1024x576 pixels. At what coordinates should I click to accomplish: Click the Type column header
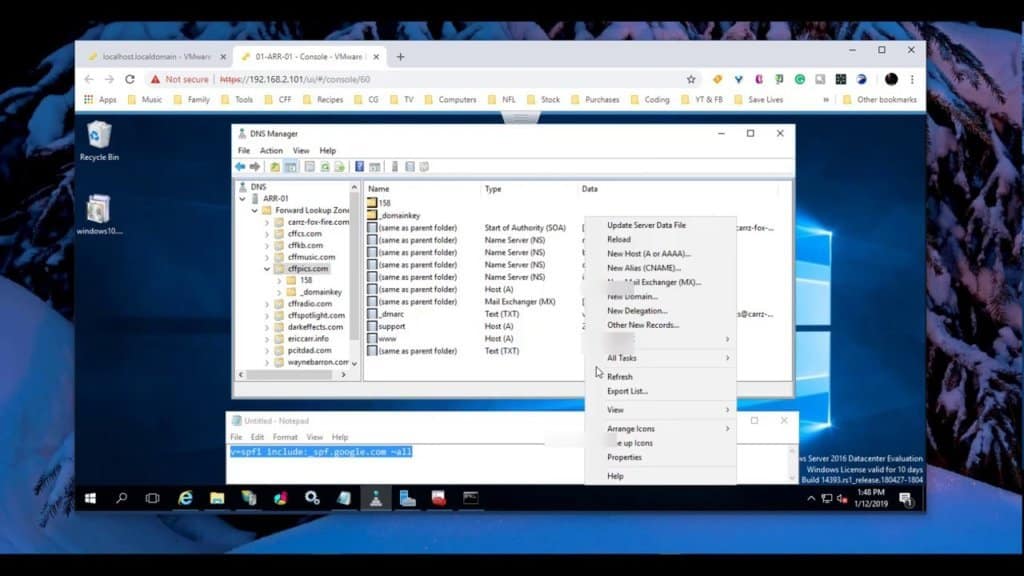tap(528, 189)
